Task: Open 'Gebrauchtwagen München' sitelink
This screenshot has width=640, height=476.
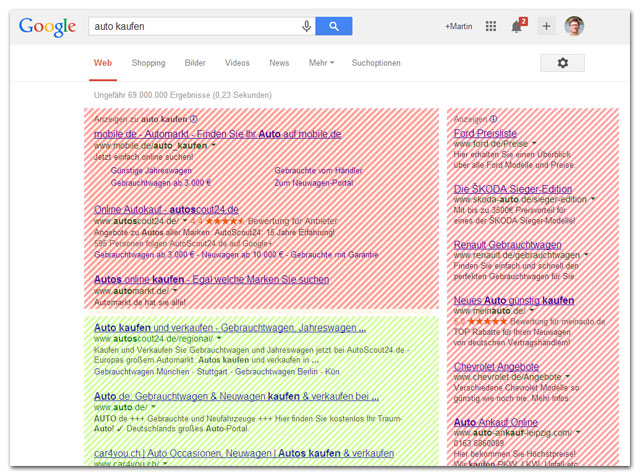Action: pos(141,371)
